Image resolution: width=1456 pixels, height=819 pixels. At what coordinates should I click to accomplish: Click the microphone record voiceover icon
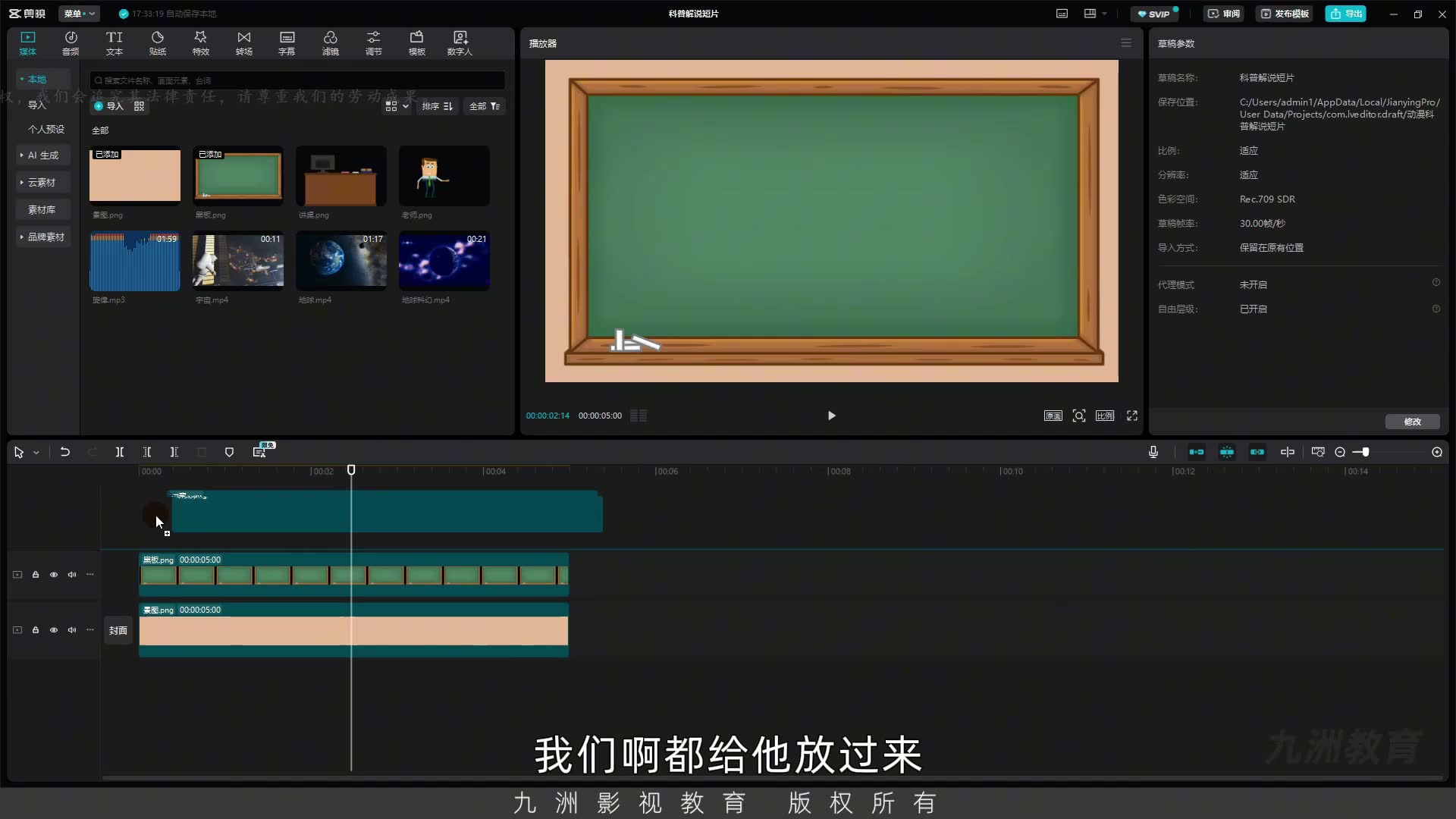coord(1153,452)
